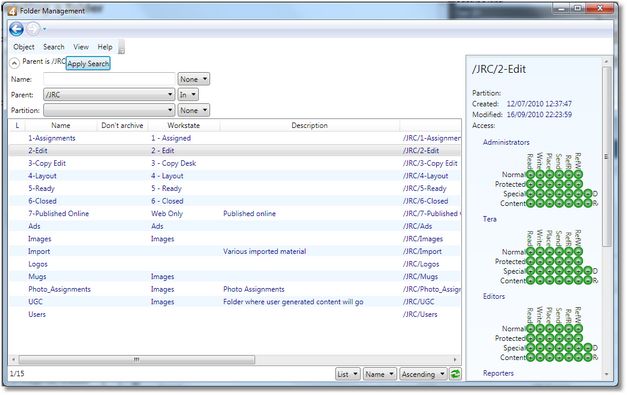Click the green refresh icon beside Ascending
627x395 pixels.
pos(455,374)
